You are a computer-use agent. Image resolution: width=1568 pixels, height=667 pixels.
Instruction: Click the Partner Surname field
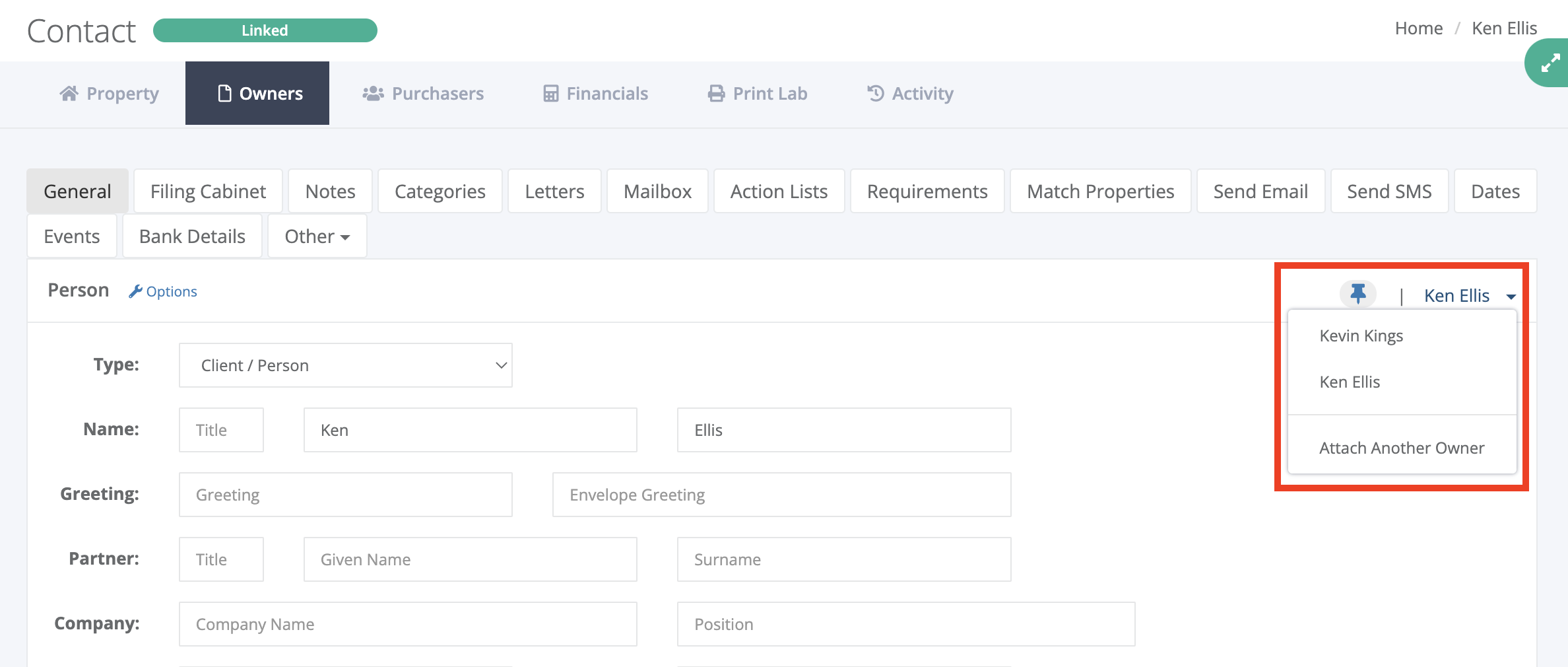point(844,559)
